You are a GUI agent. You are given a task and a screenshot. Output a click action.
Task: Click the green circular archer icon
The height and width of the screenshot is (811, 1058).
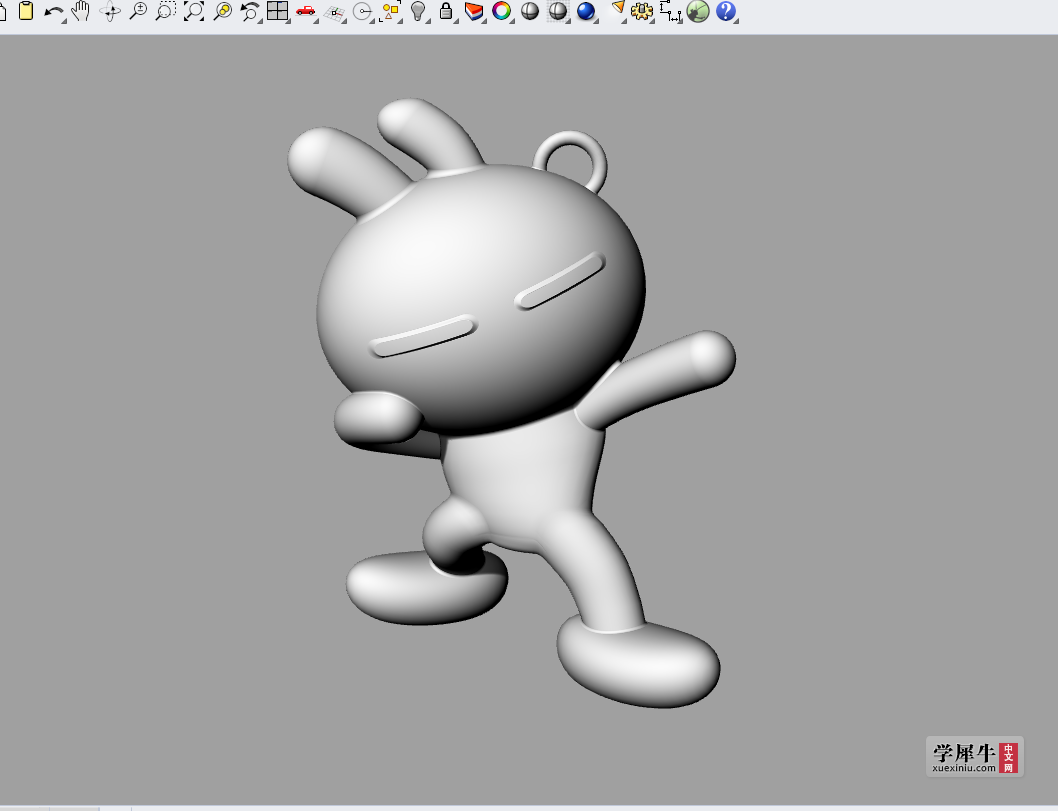tap(698, 11)
